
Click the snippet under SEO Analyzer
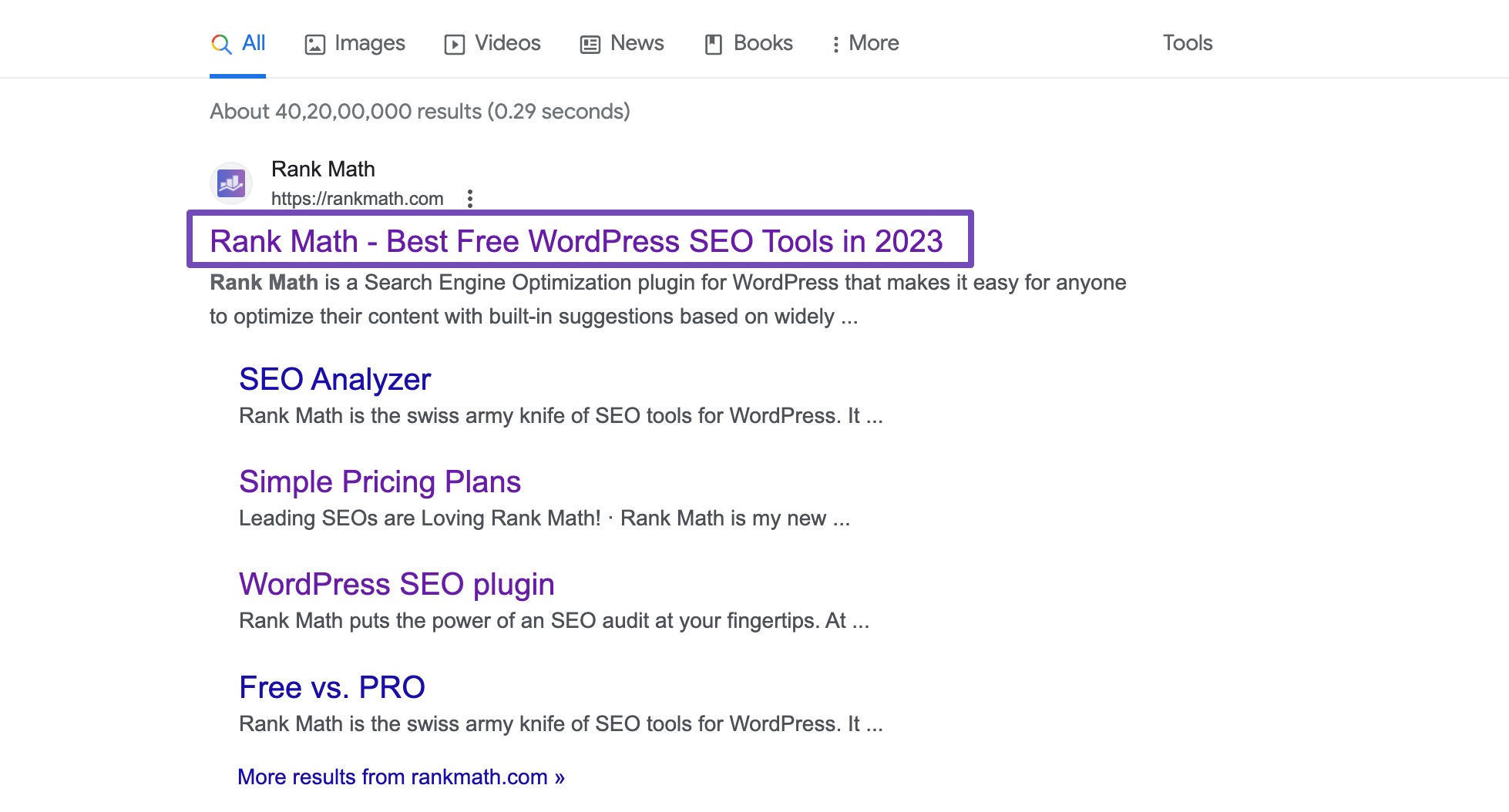tap(561, 416)
